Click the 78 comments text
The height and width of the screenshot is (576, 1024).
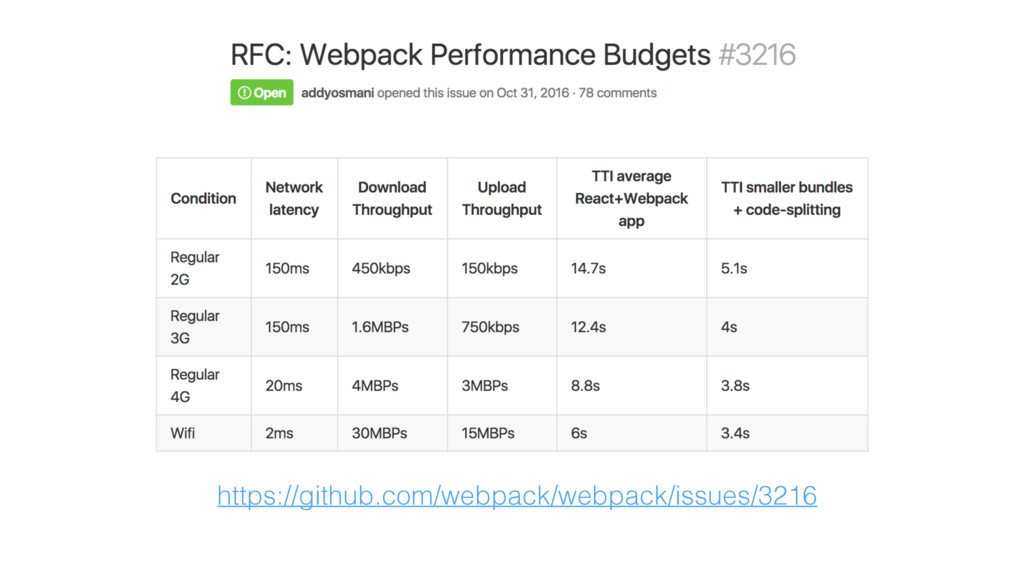coord(618,93)
